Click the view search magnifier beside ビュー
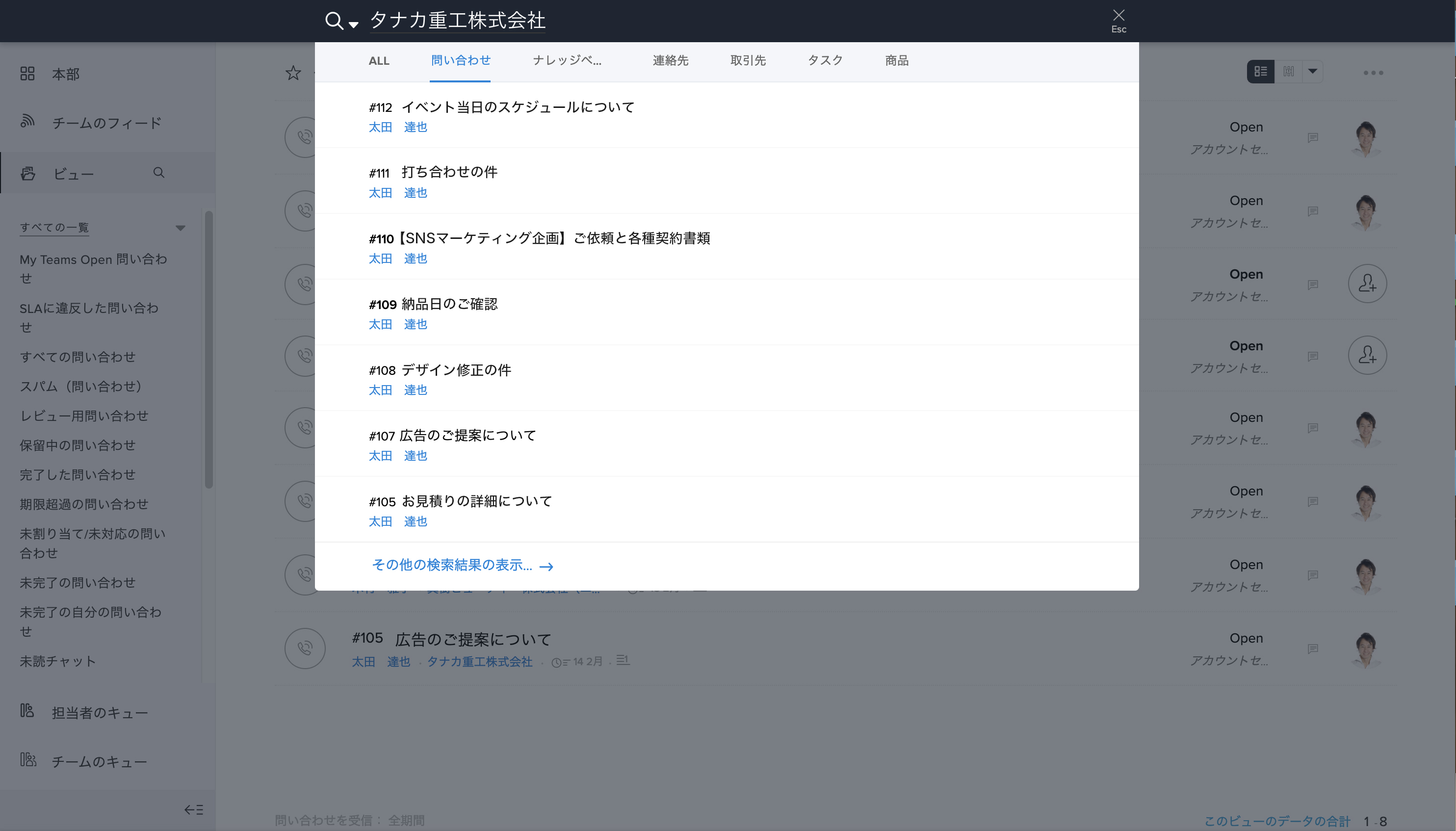 point(158,172)
